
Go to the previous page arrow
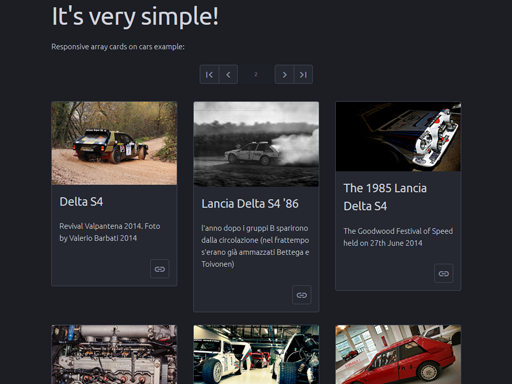228,74
